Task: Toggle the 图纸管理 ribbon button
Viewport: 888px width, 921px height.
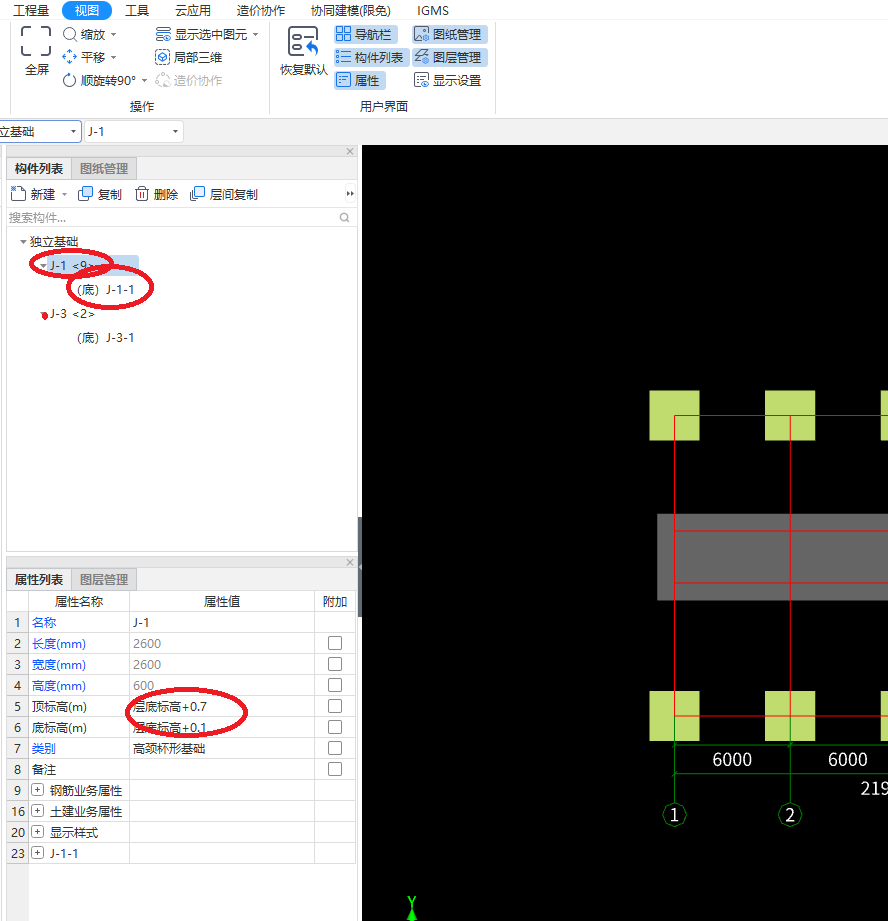Action: 449,35
